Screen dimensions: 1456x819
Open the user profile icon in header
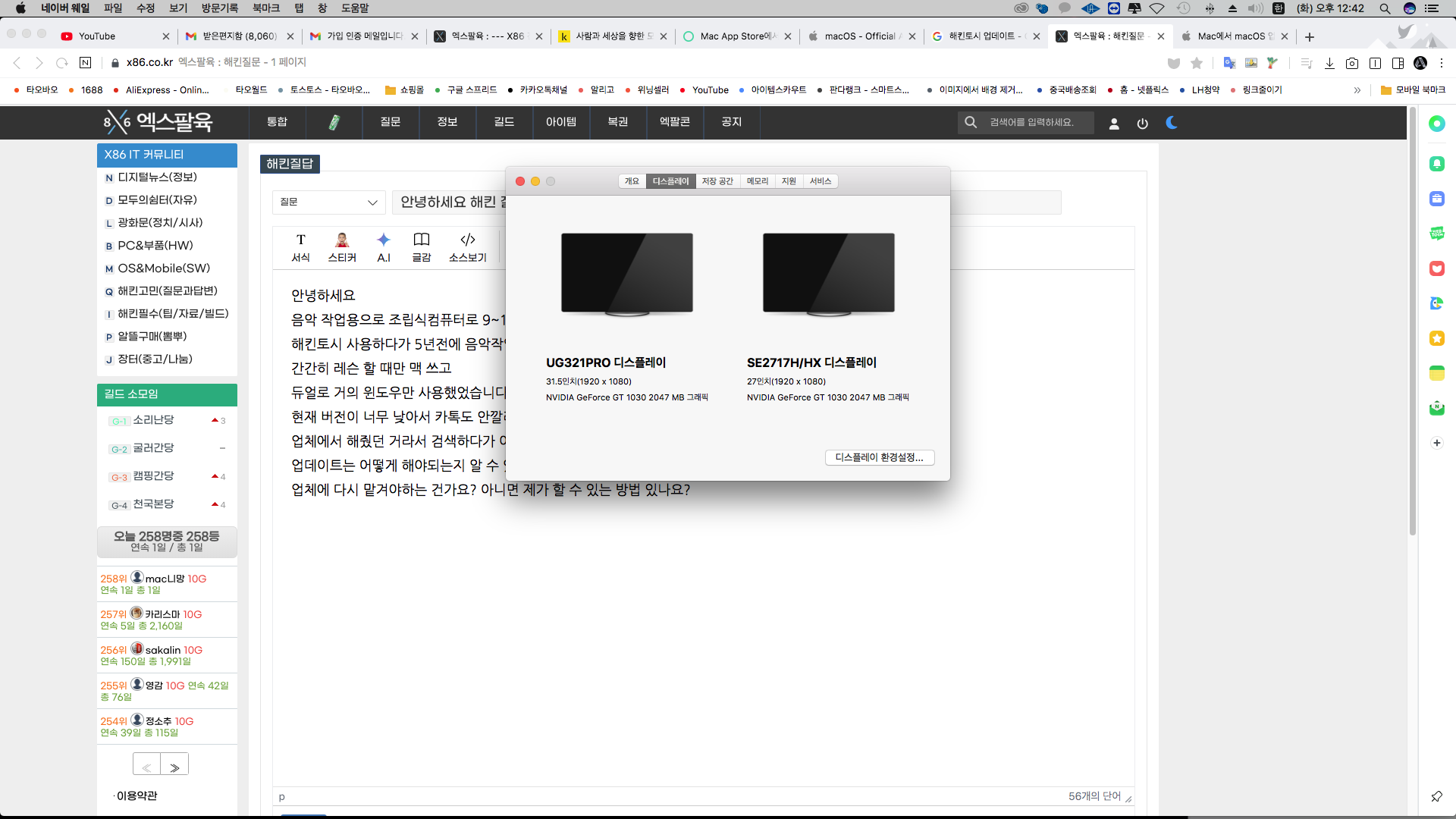[x=1114, y=124]
